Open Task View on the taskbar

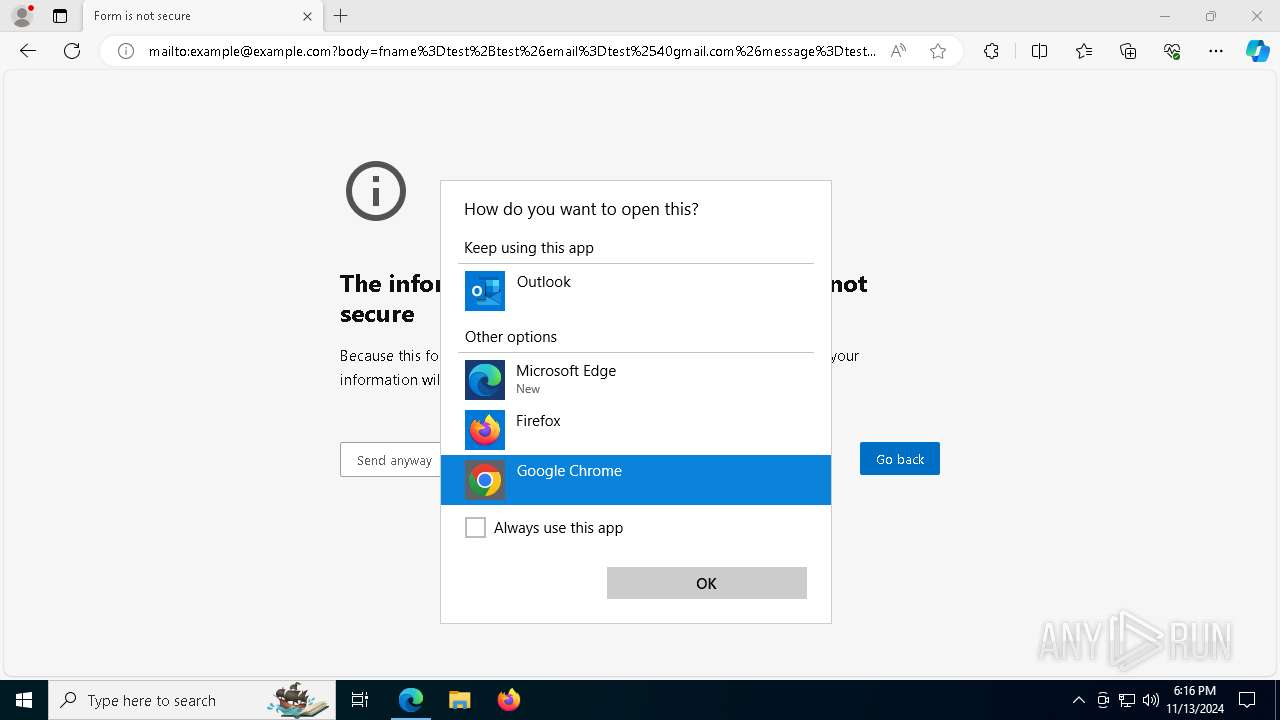[x=360, y=700]
